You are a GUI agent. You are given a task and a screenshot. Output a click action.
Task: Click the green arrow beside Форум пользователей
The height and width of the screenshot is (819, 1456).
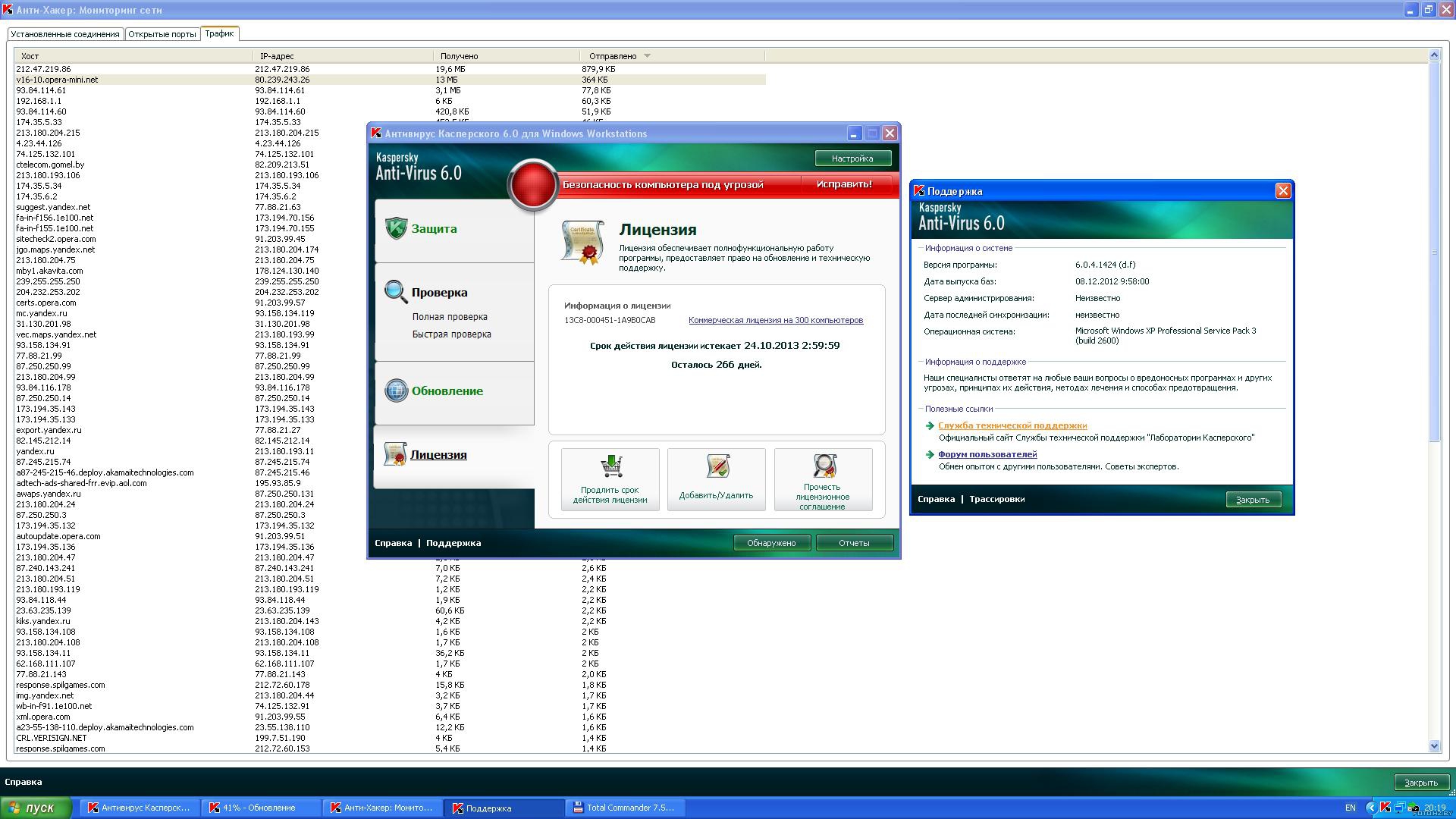coord(930,455)
